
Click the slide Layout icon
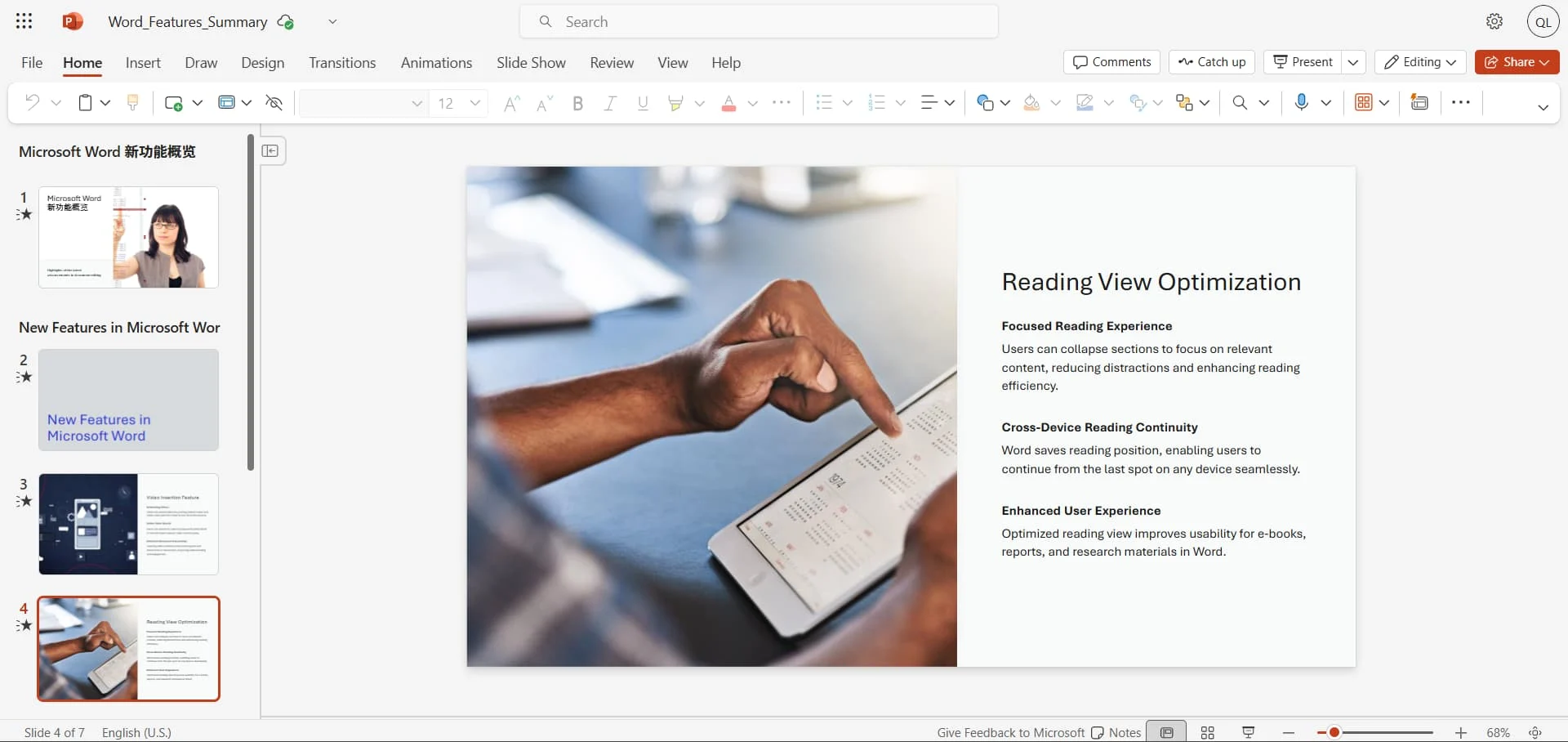226,102
